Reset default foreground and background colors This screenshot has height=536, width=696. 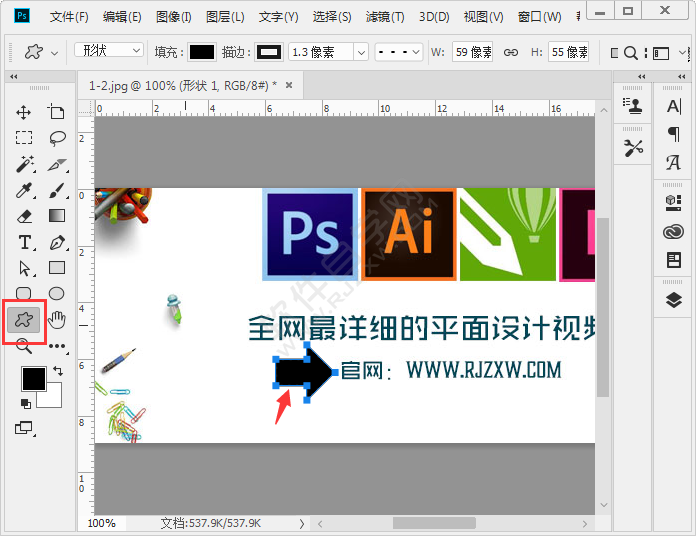tap(26, 403)
